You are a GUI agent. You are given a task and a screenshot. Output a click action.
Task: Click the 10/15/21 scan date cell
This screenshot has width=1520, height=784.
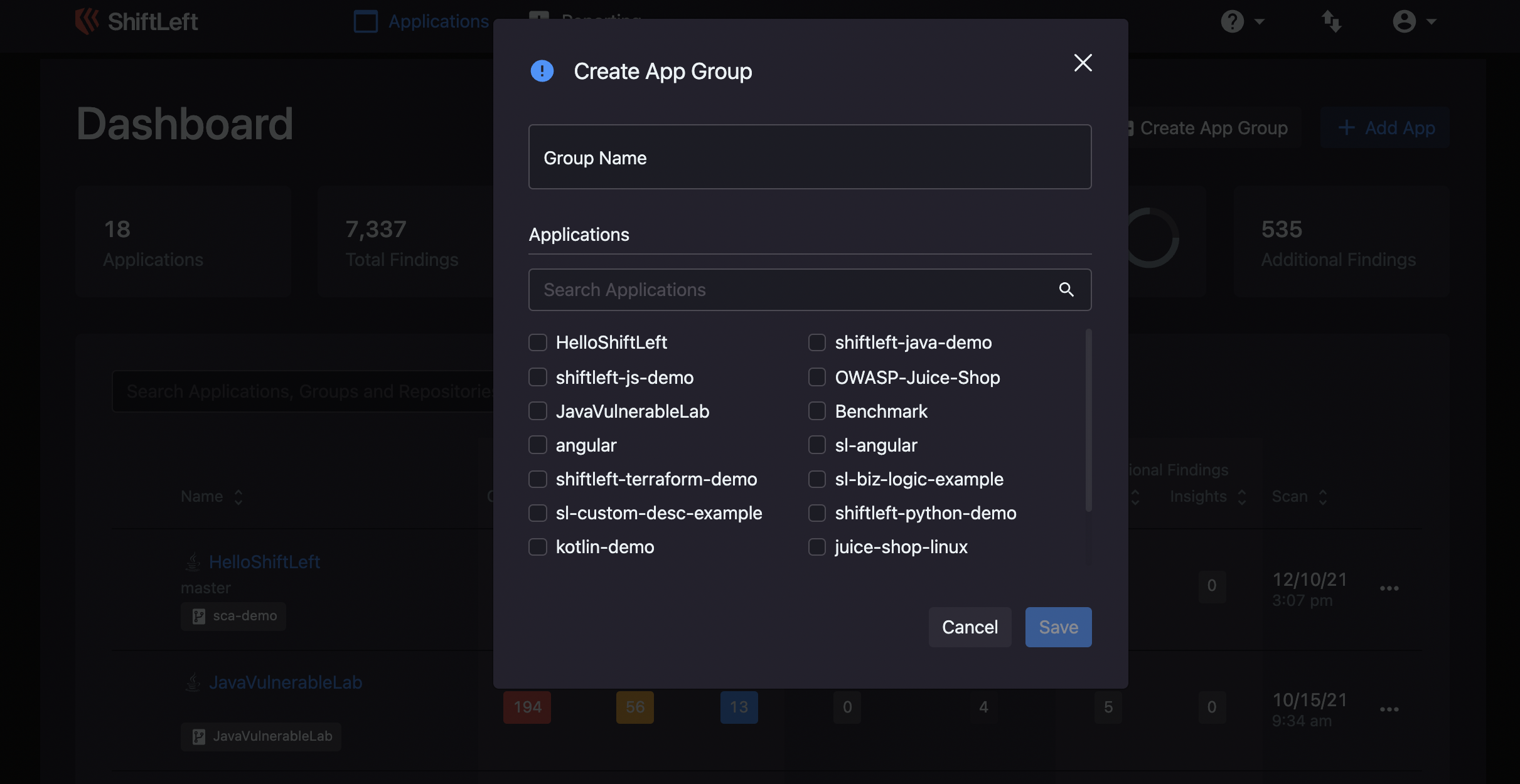click(1310, 709)
